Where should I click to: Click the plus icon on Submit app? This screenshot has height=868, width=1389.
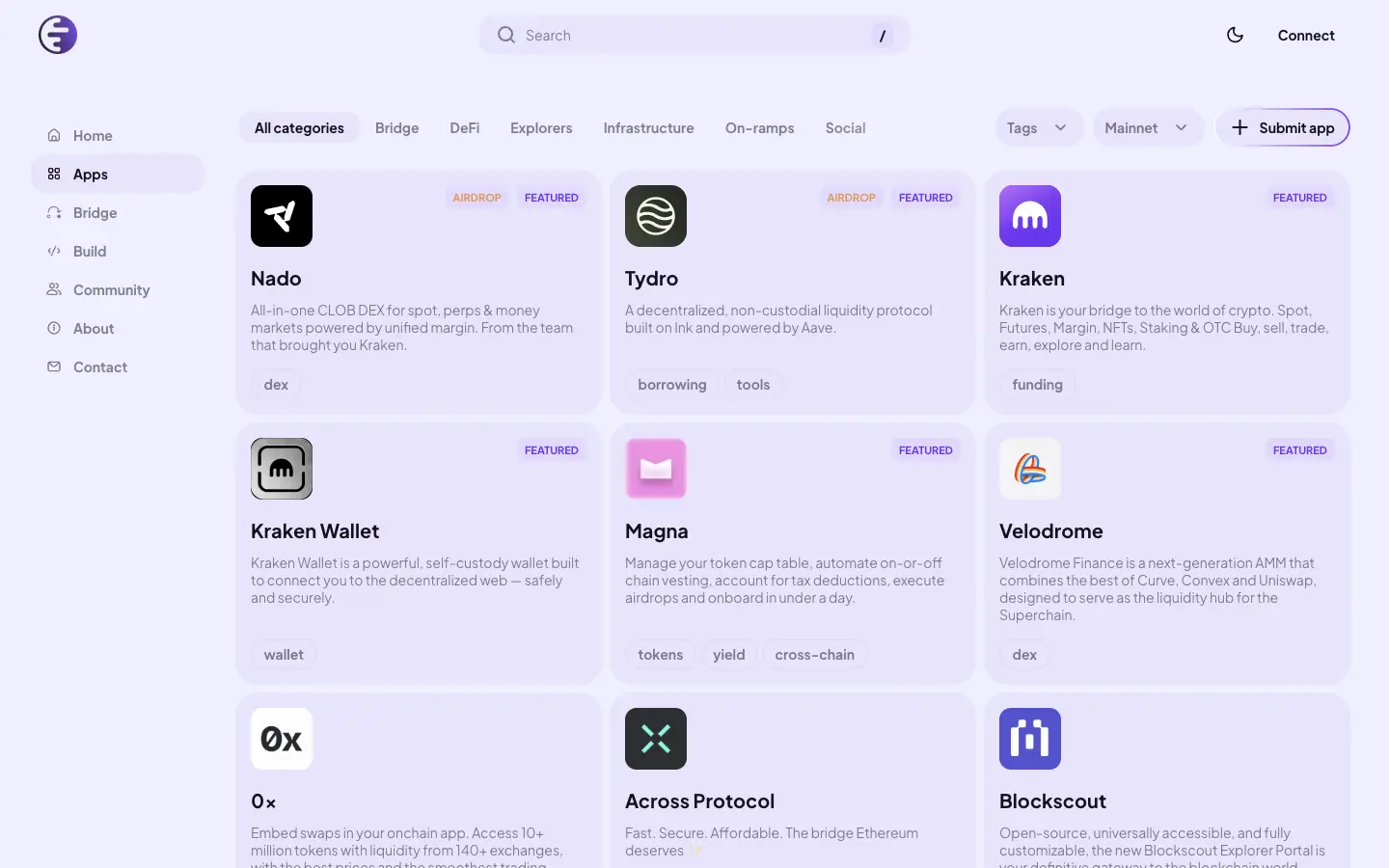(x=1239, y=127)
